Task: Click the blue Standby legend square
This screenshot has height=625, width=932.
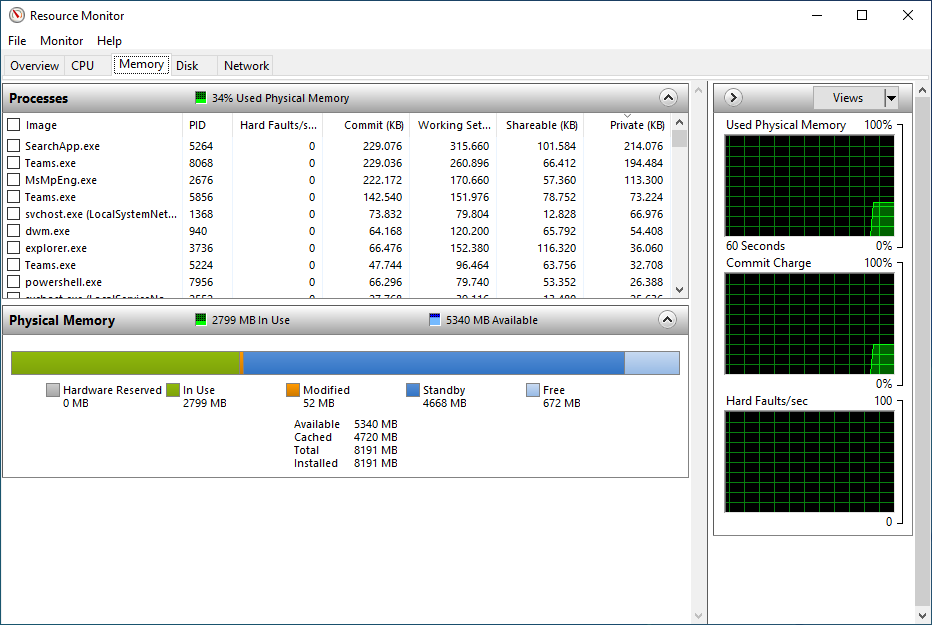Action: (x=412, y=390)
